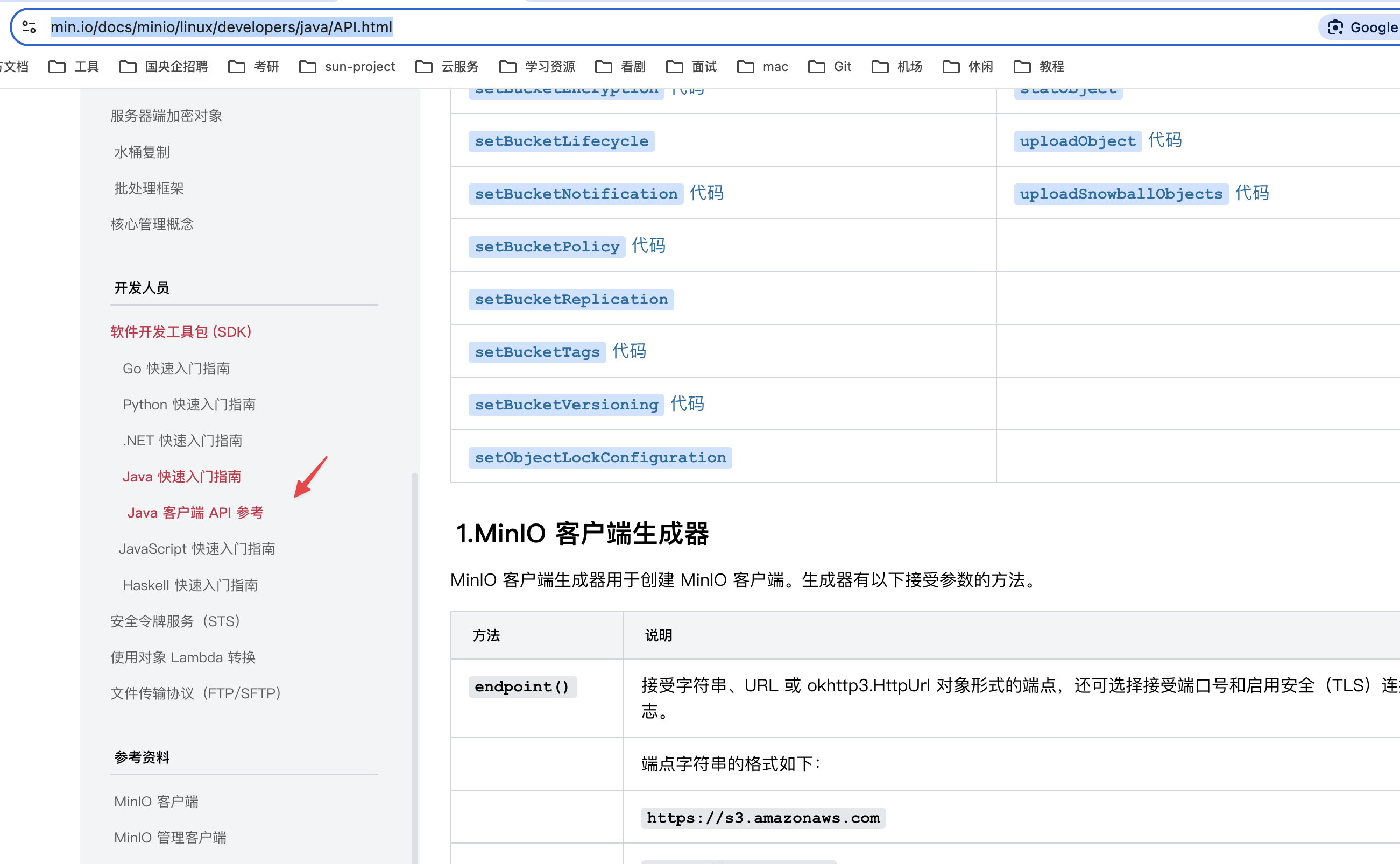
Task: Open the setBucketLifecycle method link
Action: coord(562,141)
